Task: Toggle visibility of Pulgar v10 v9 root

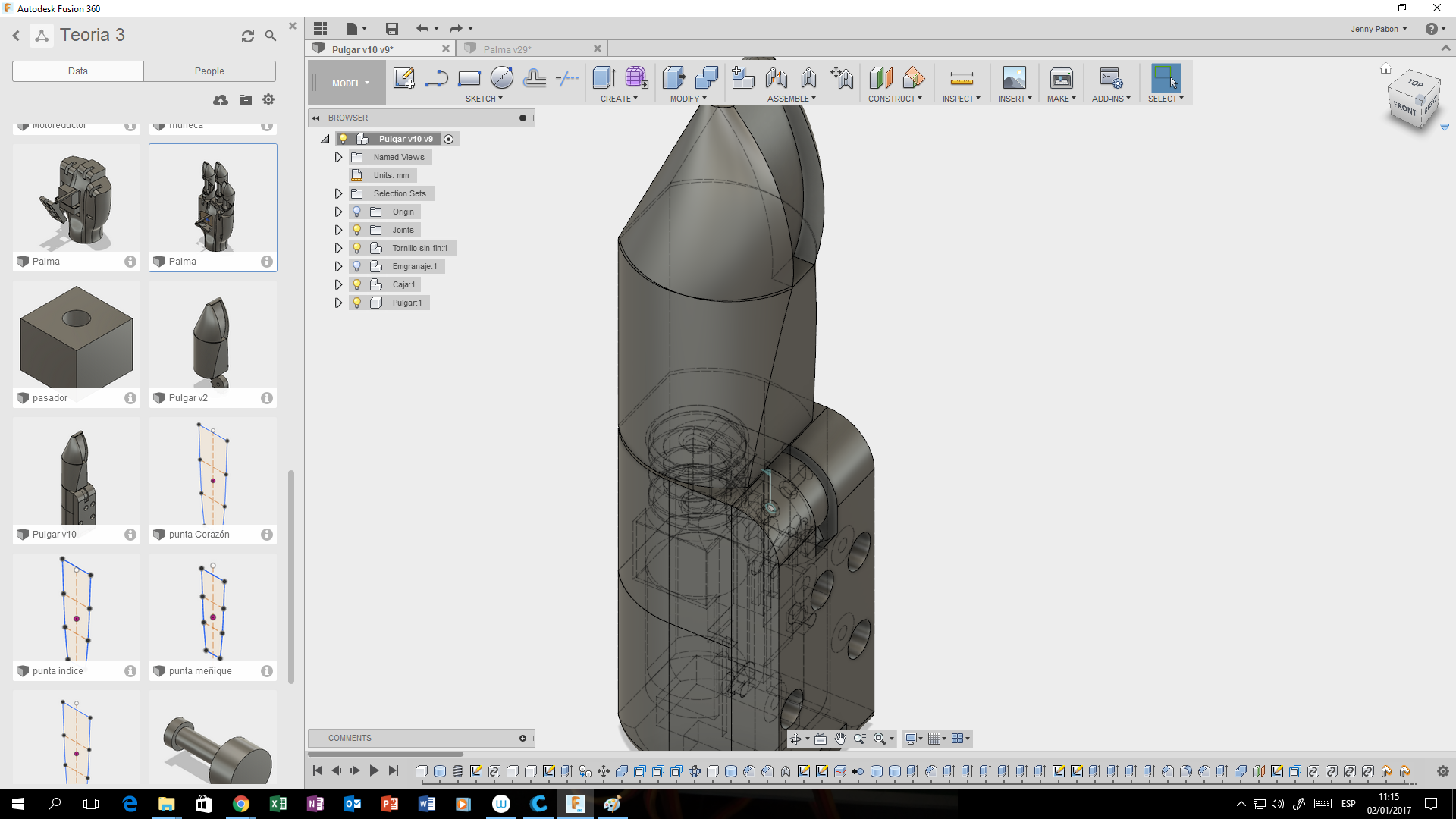Action: (344, 139)
